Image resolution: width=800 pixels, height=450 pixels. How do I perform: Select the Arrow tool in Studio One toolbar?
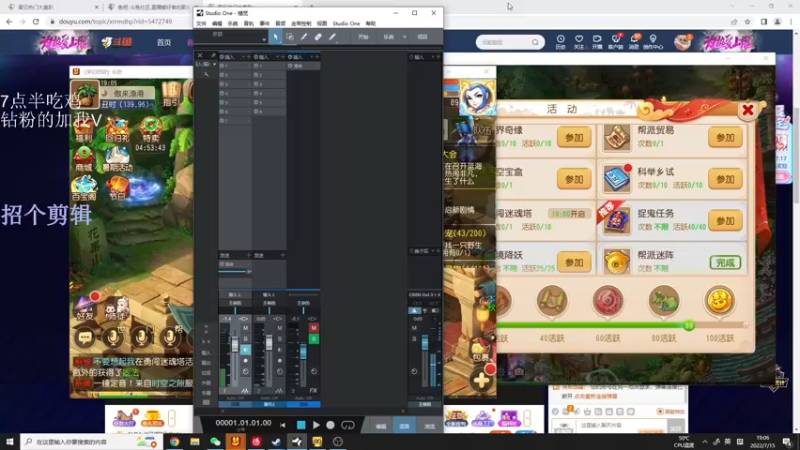click(x=275, y=37)
